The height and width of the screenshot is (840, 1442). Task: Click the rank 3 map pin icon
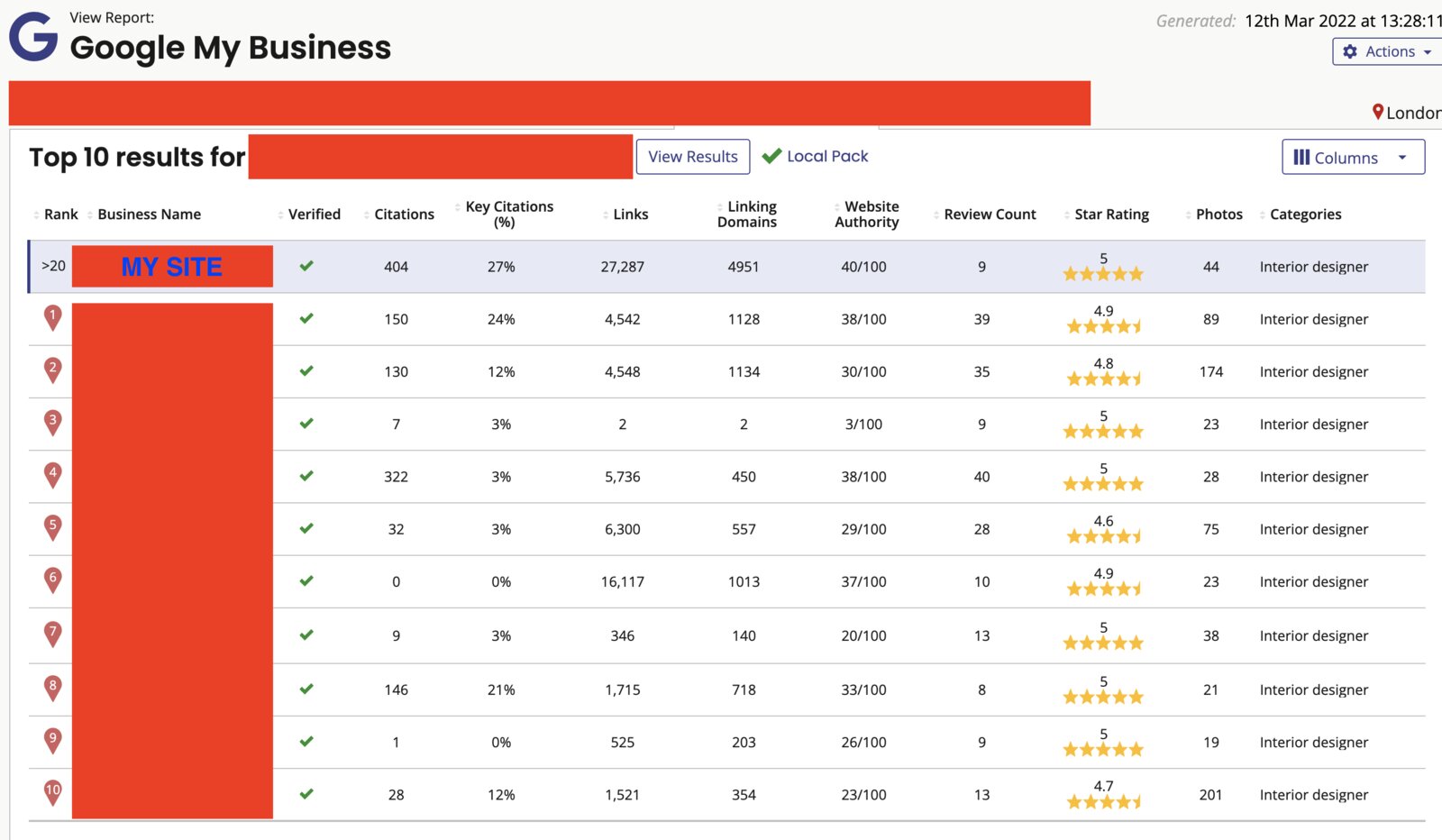tap(53, 423)
